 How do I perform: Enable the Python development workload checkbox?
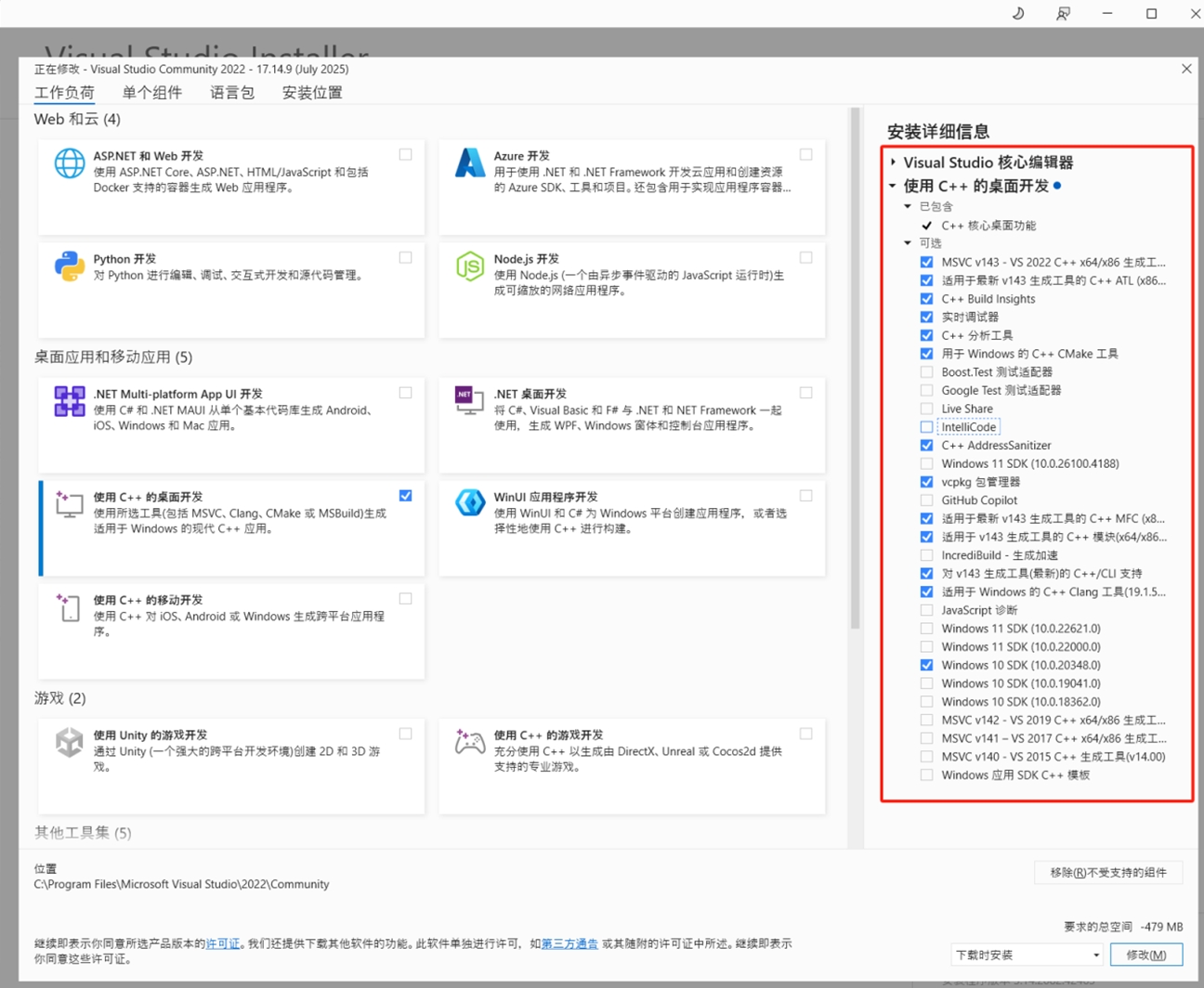tap(406, 258)
